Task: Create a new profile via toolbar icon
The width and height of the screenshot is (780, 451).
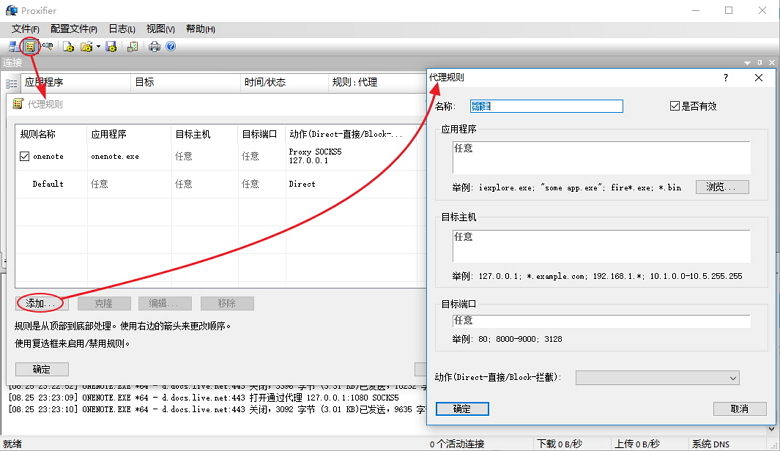Action: pyautogui.click(x=68, y=47)
